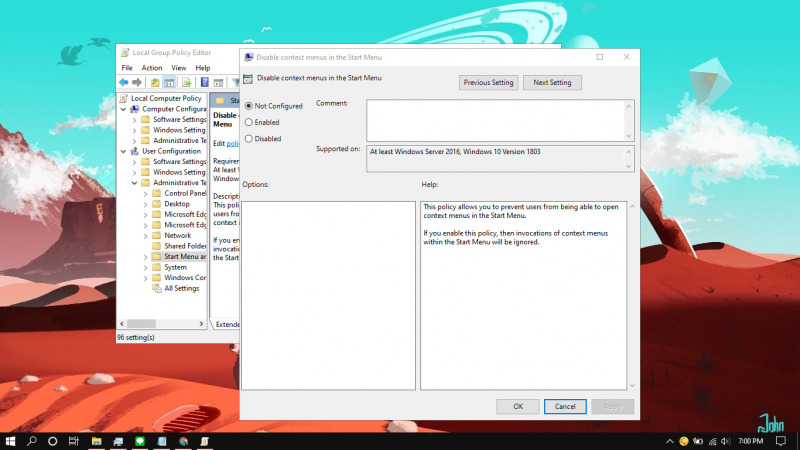Click the Export List toolbar icon
The image size is (800, 450).
pyautogui.click(x=187, y=82)
